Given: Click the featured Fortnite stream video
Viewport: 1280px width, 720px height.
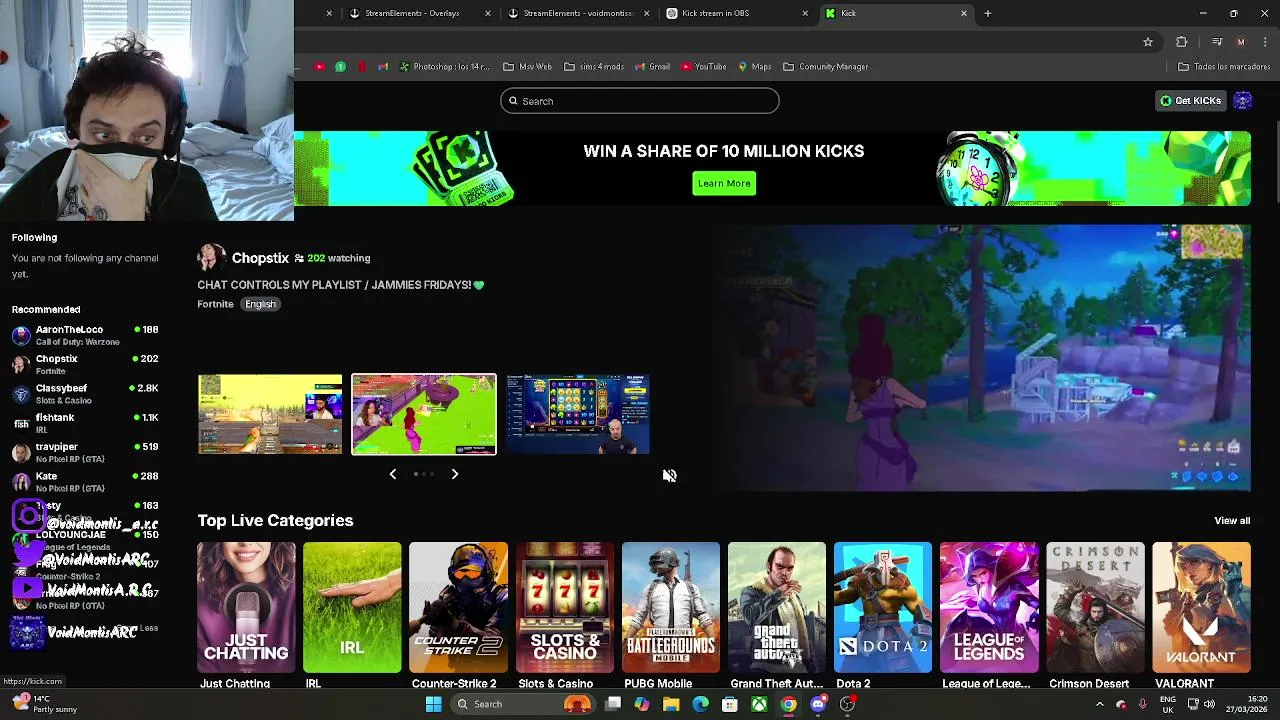Looking at the screenshot, I should point(980,358).
